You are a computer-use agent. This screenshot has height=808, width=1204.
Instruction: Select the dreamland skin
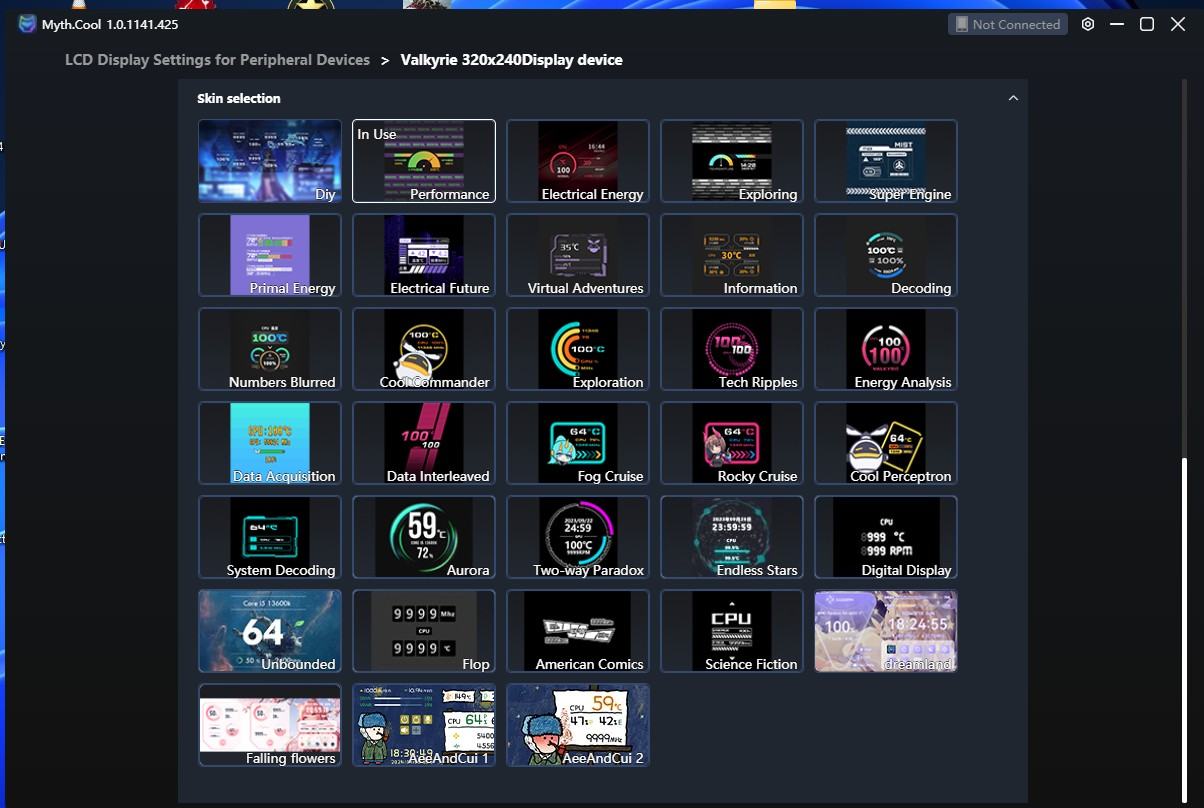(x=885, y=631)
